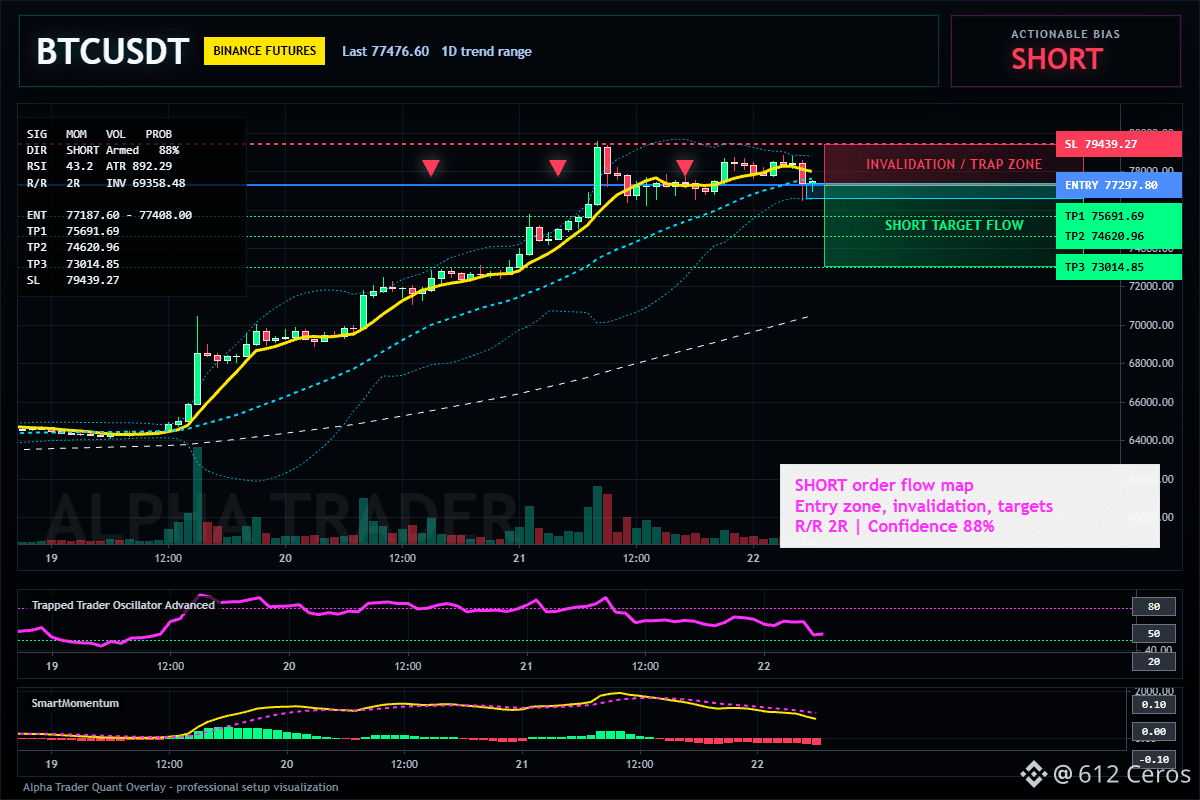
Task: Select the SL 79439.27 price label
Action: tap(1118, 144)
